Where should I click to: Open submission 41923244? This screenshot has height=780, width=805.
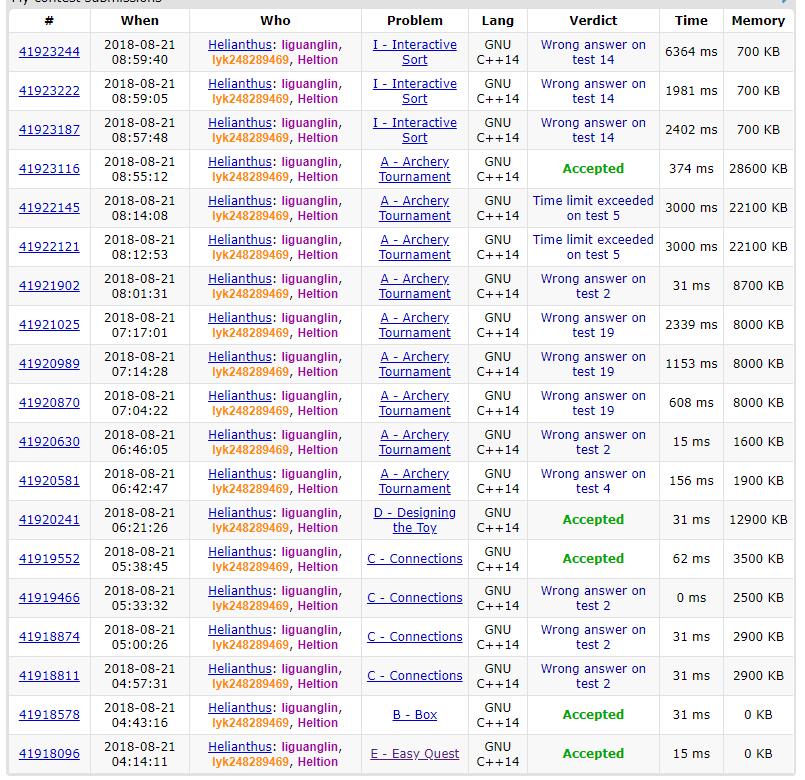tap(49, 52)
